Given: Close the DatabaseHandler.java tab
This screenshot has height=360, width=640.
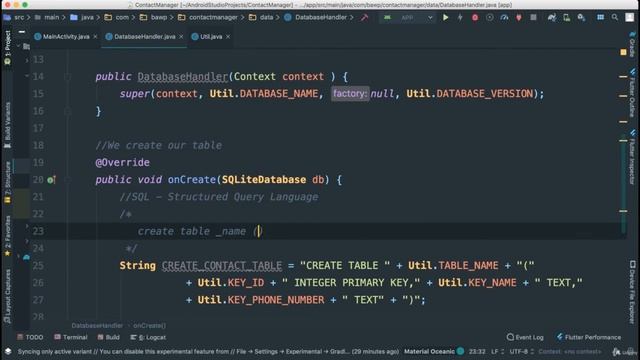Looking at the screenshot, I should pos(181,37).
